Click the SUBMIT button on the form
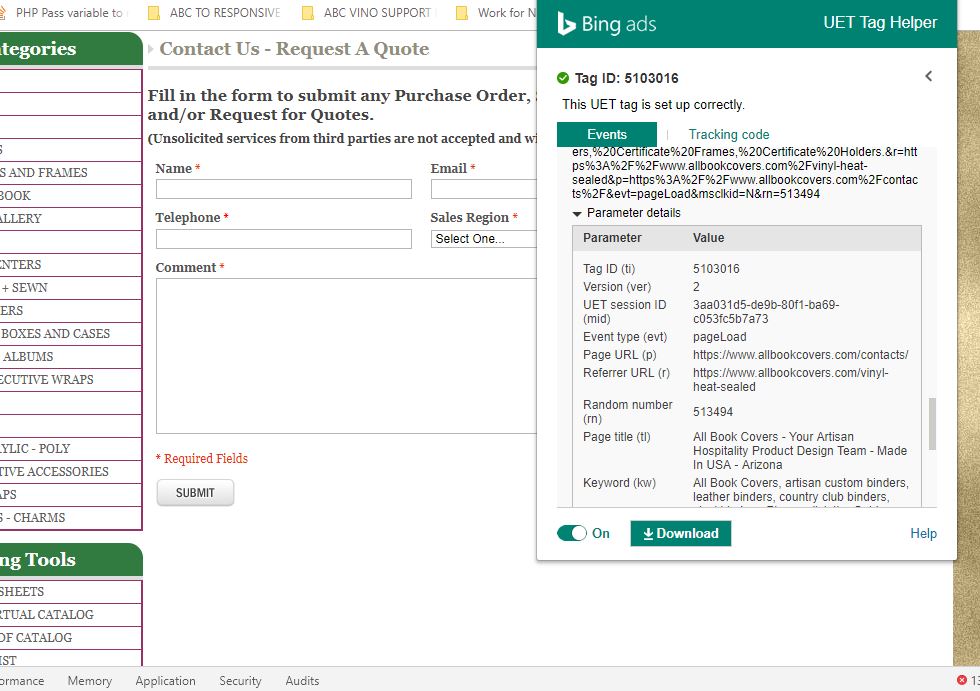Screen dimensions: 980x691 coord(195,492)
